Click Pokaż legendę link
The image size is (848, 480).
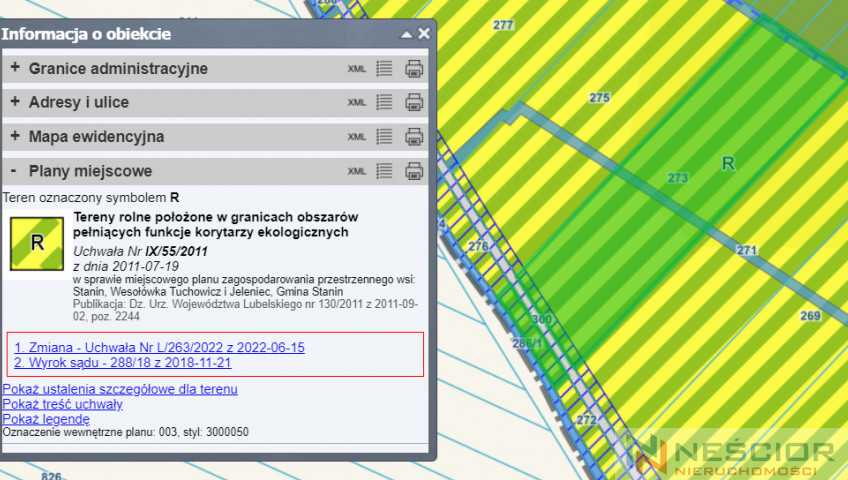(x=46, y=419)
